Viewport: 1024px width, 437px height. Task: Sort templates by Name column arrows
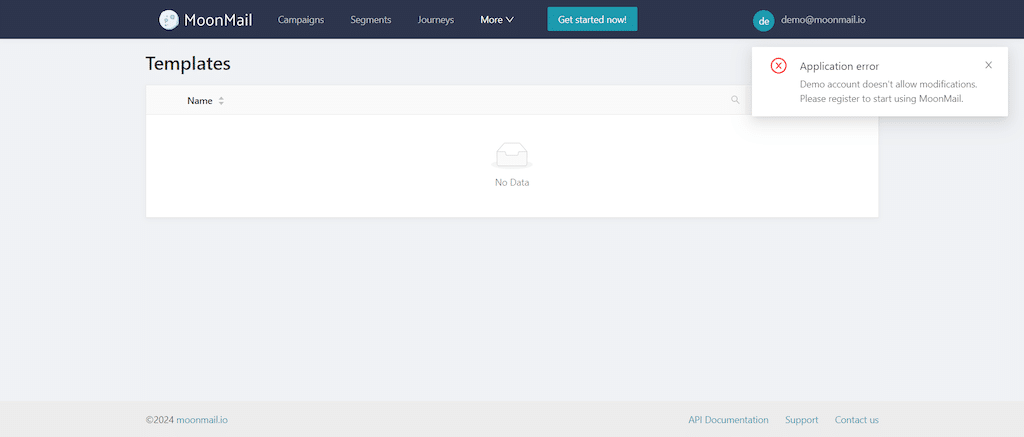tap(221, 100)
